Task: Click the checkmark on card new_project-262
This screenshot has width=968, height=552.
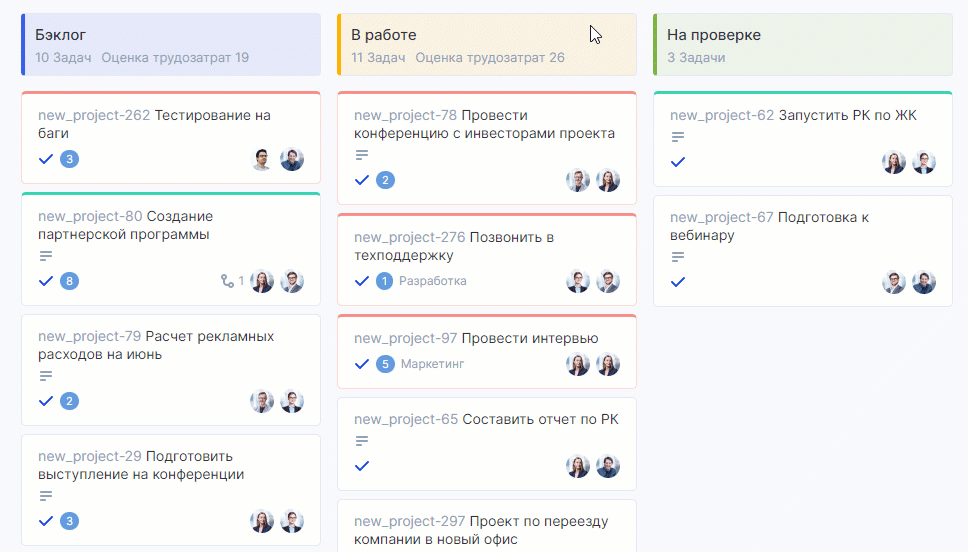Action: [x=46, y=159]
